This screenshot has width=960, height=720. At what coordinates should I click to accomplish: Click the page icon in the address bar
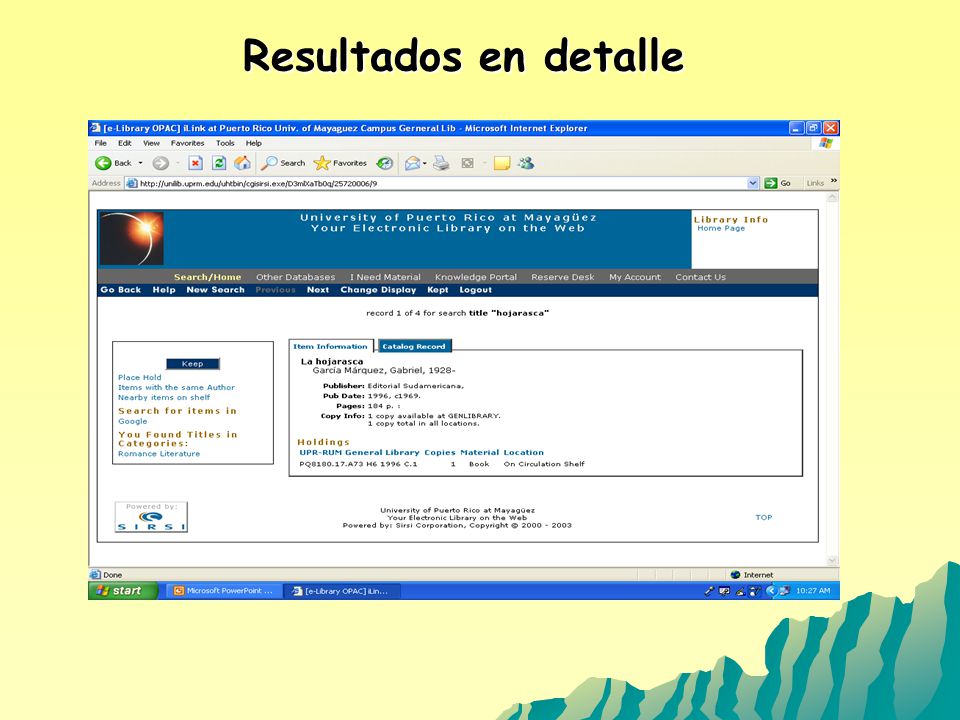(x=132, y=183)
